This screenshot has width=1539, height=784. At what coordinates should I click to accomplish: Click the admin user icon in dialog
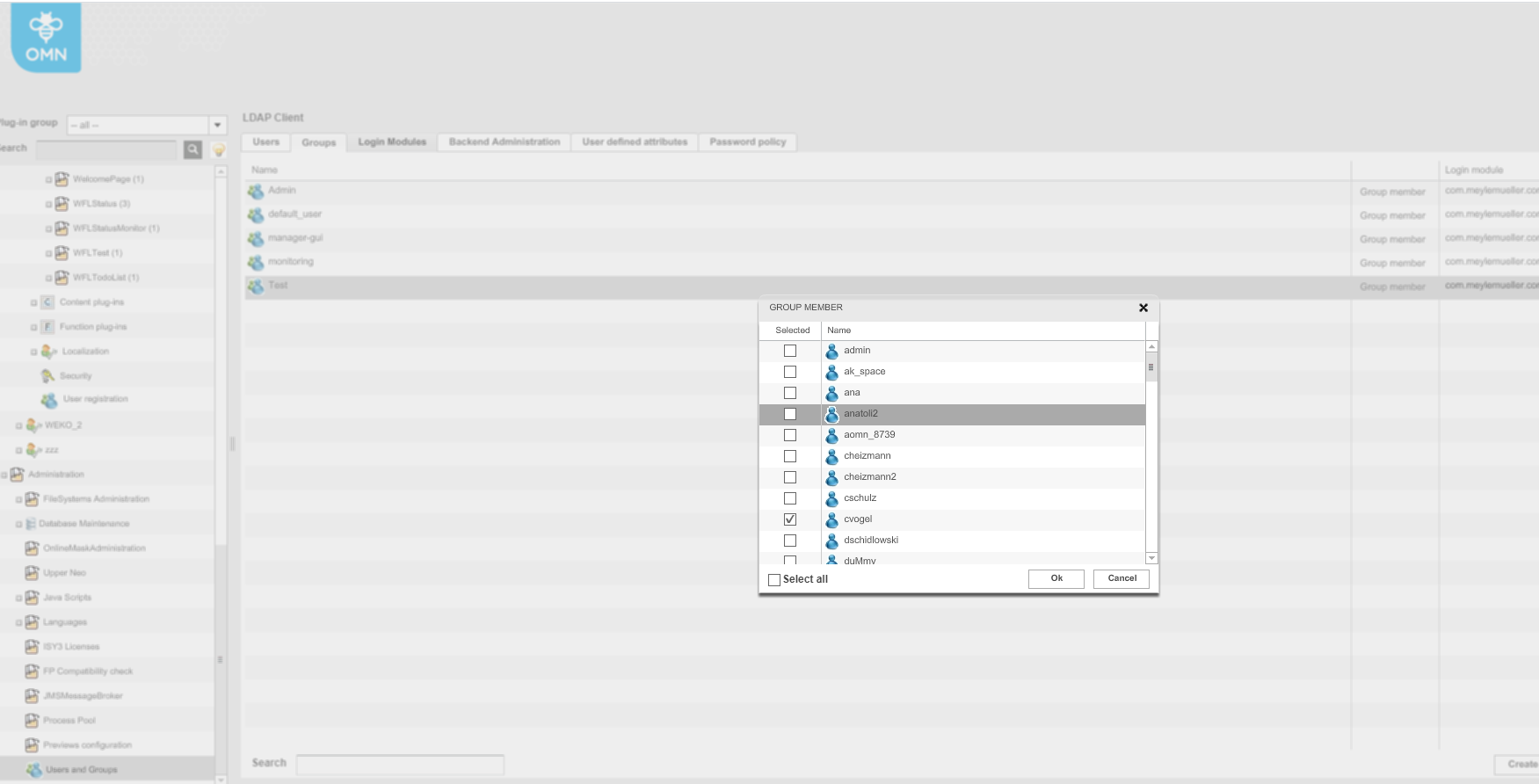(x=831, y=351)
